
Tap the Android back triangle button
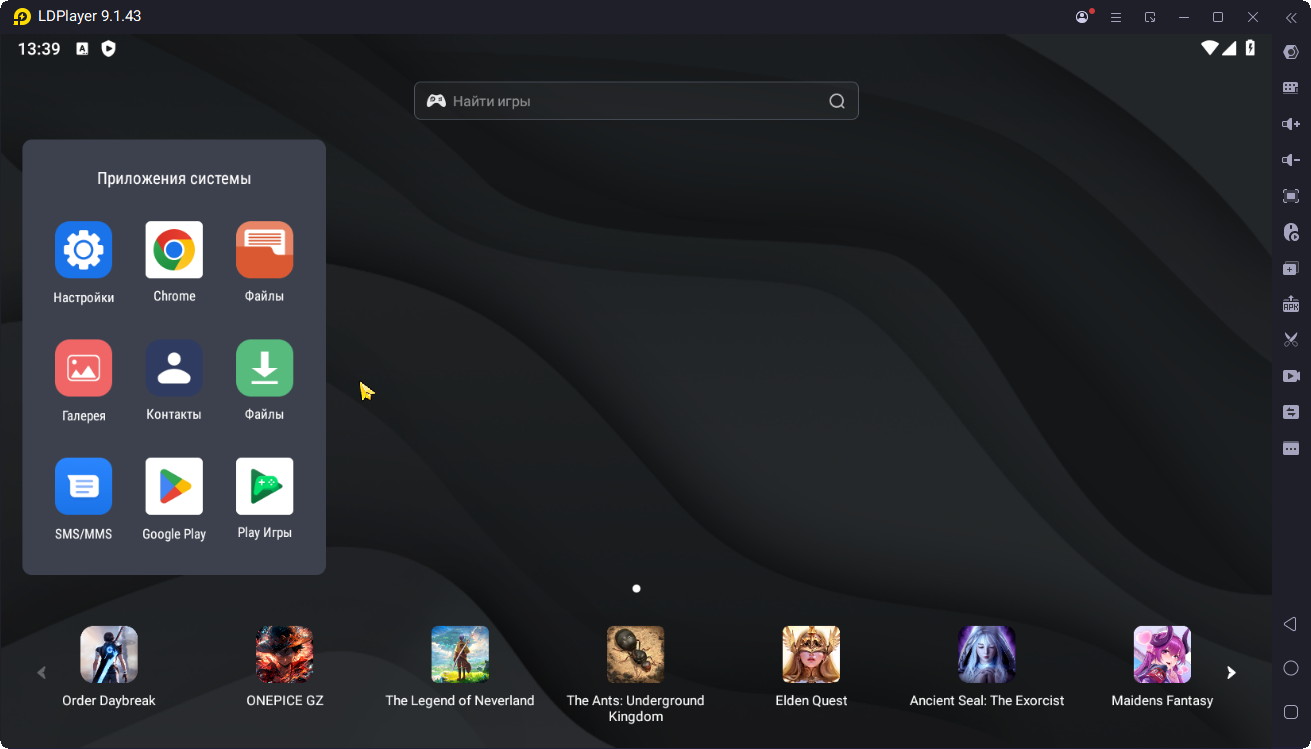[1290, 624]
